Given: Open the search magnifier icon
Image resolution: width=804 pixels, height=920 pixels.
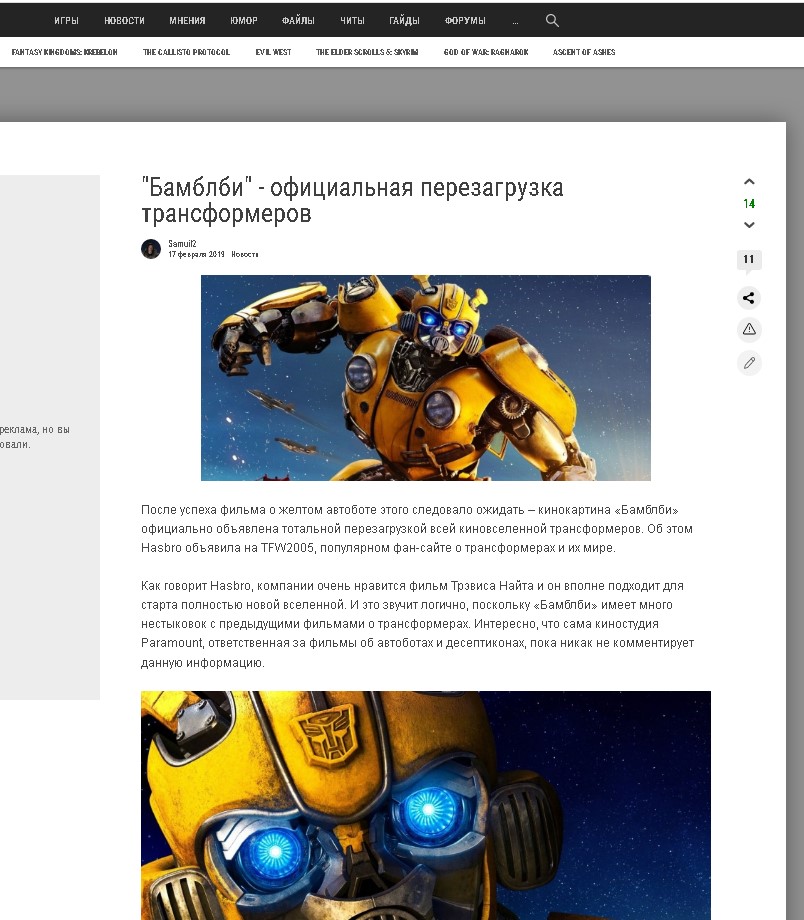Looking at the screenshot, I should 552,21.
